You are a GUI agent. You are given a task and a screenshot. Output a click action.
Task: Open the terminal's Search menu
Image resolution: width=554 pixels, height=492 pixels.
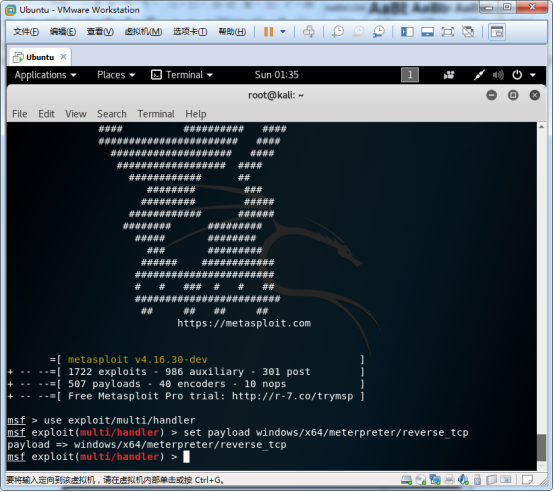tap(112, 114)
